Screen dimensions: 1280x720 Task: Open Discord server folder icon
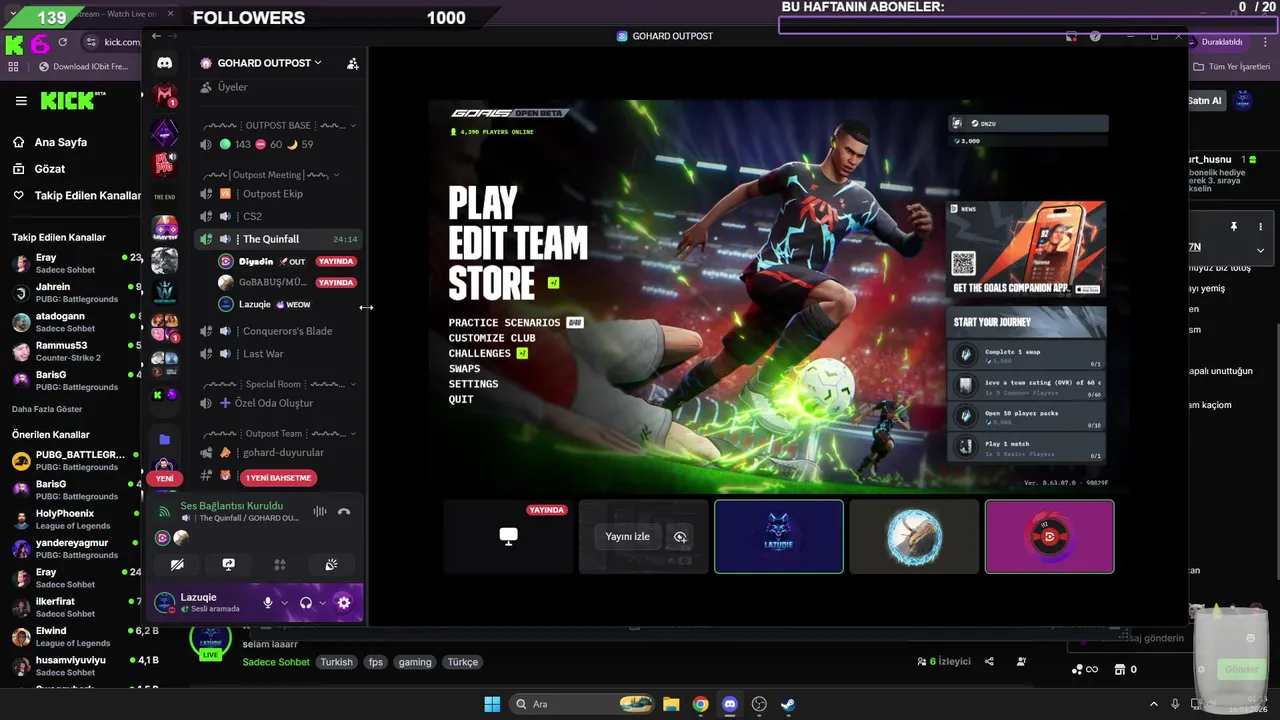point(165,439)
